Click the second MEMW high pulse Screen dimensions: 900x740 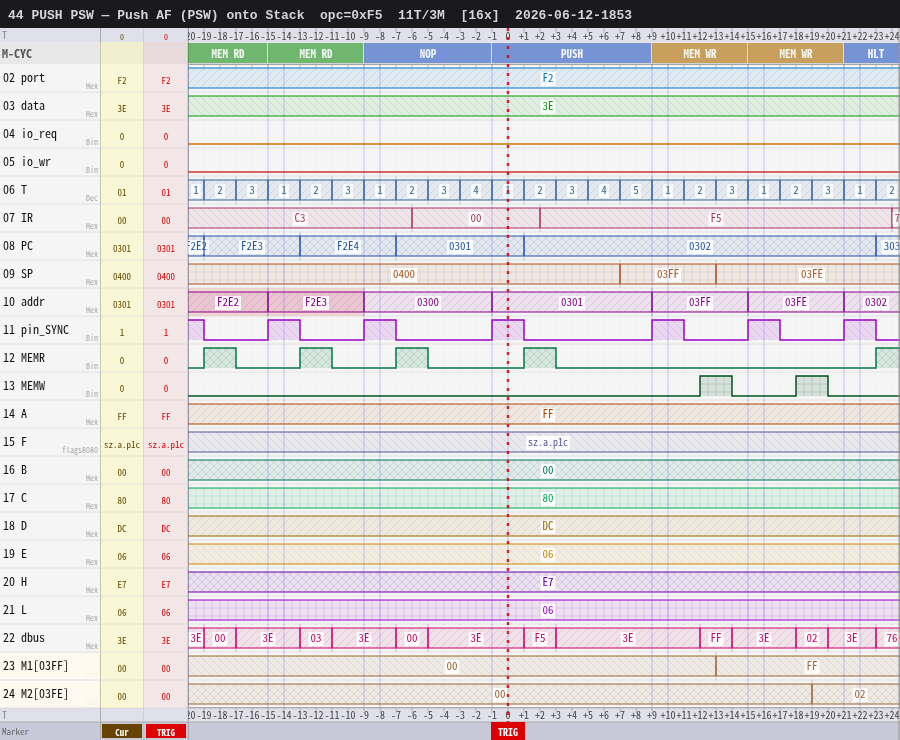[x=812, y=386]
